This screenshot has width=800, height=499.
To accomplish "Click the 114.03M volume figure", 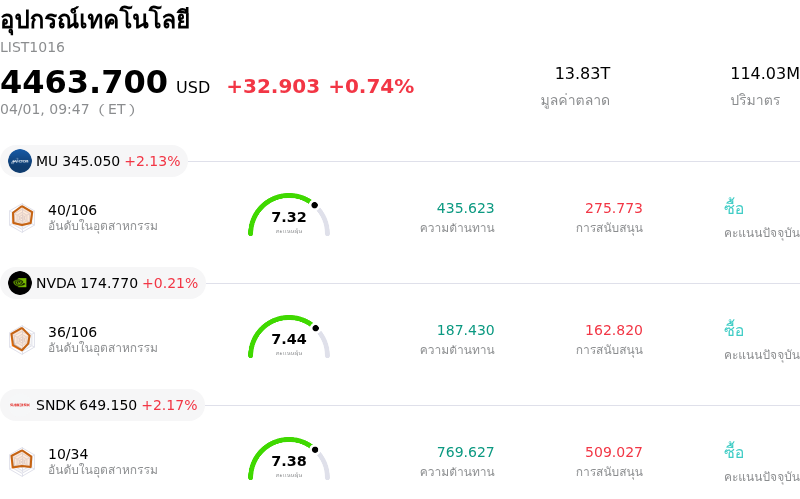I will click(x=764, y=73).
